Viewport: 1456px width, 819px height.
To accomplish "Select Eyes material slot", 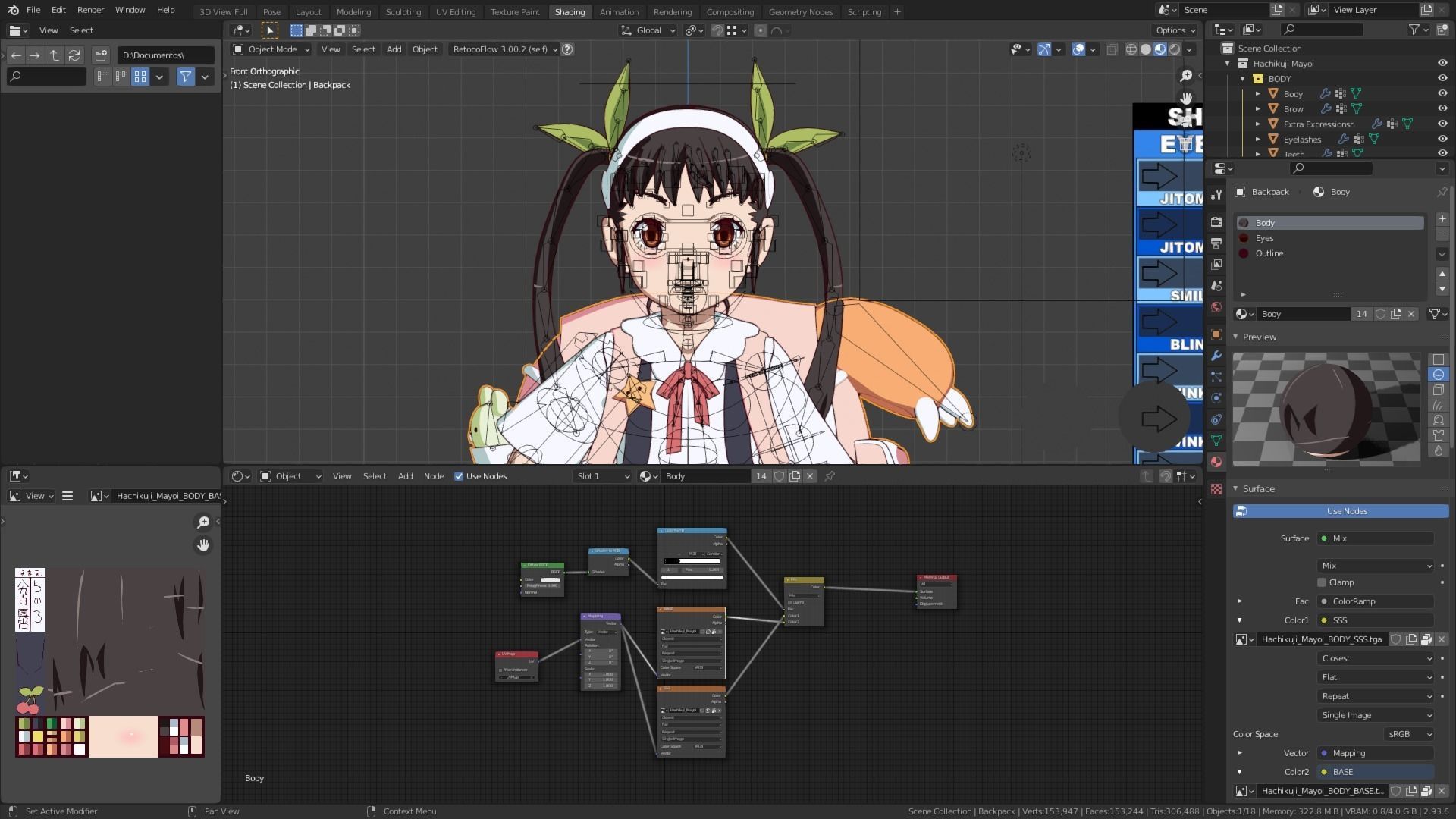I will tap(1330, 238).
